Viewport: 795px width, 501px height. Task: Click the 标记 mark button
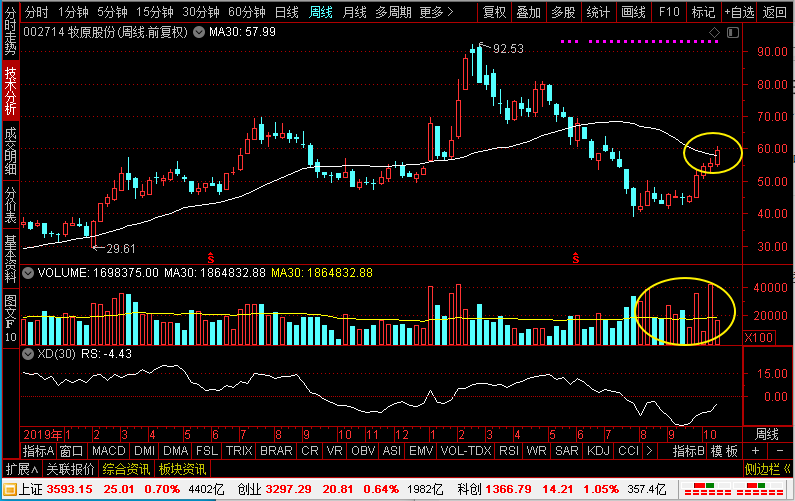[703, 12]
